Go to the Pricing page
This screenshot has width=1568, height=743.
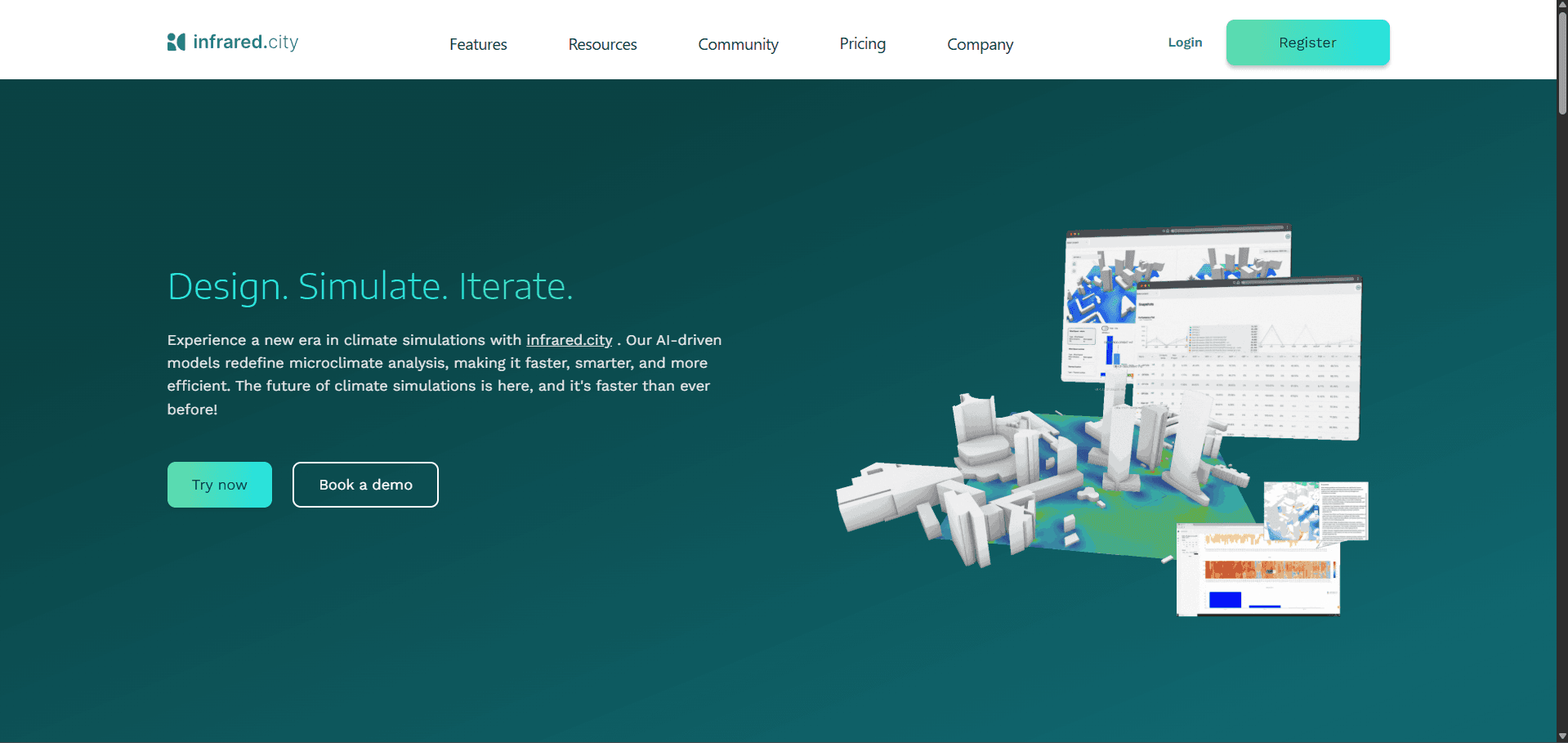tap(862, 44)
